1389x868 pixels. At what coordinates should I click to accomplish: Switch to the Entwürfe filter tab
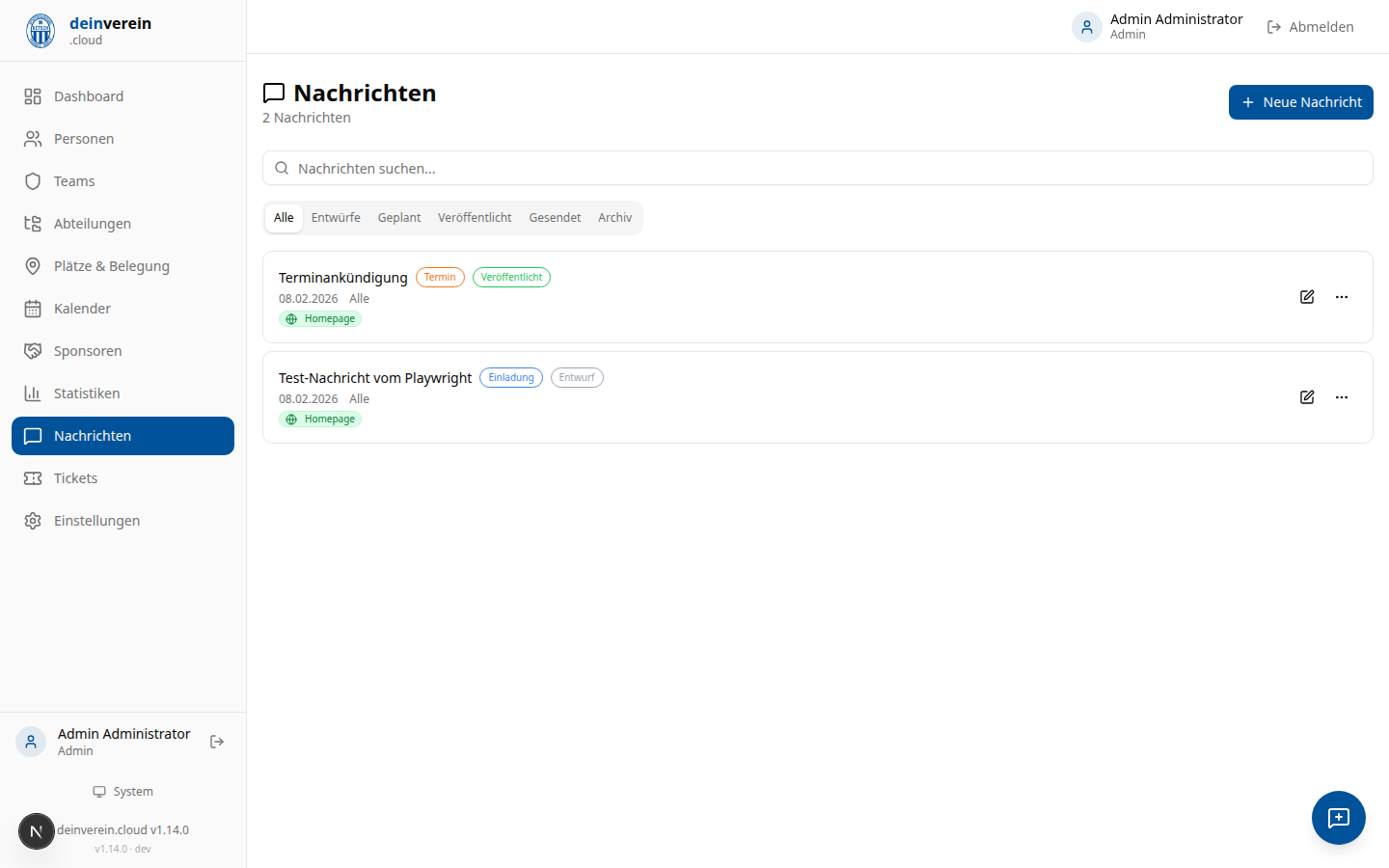click(336, 218)
